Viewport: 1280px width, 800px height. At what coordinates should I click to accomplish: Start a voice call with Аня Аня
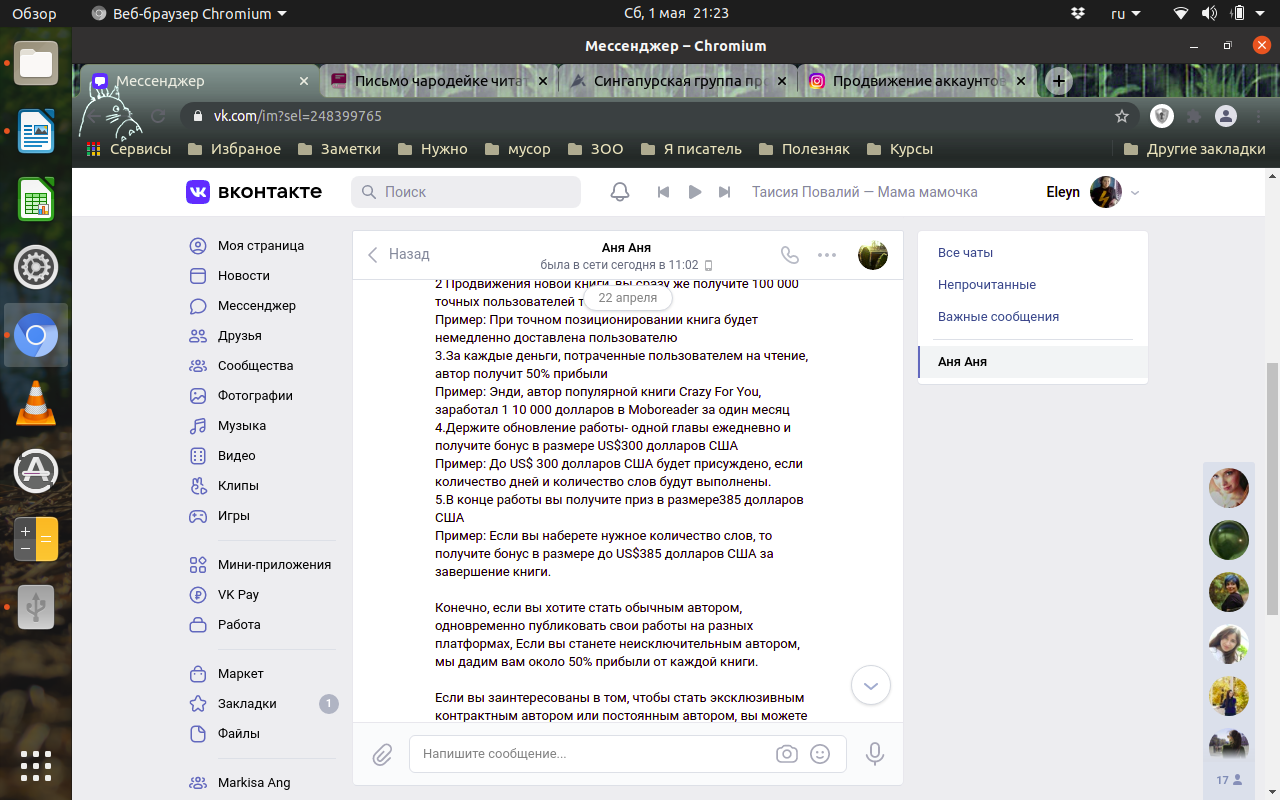tap(790, 255)
